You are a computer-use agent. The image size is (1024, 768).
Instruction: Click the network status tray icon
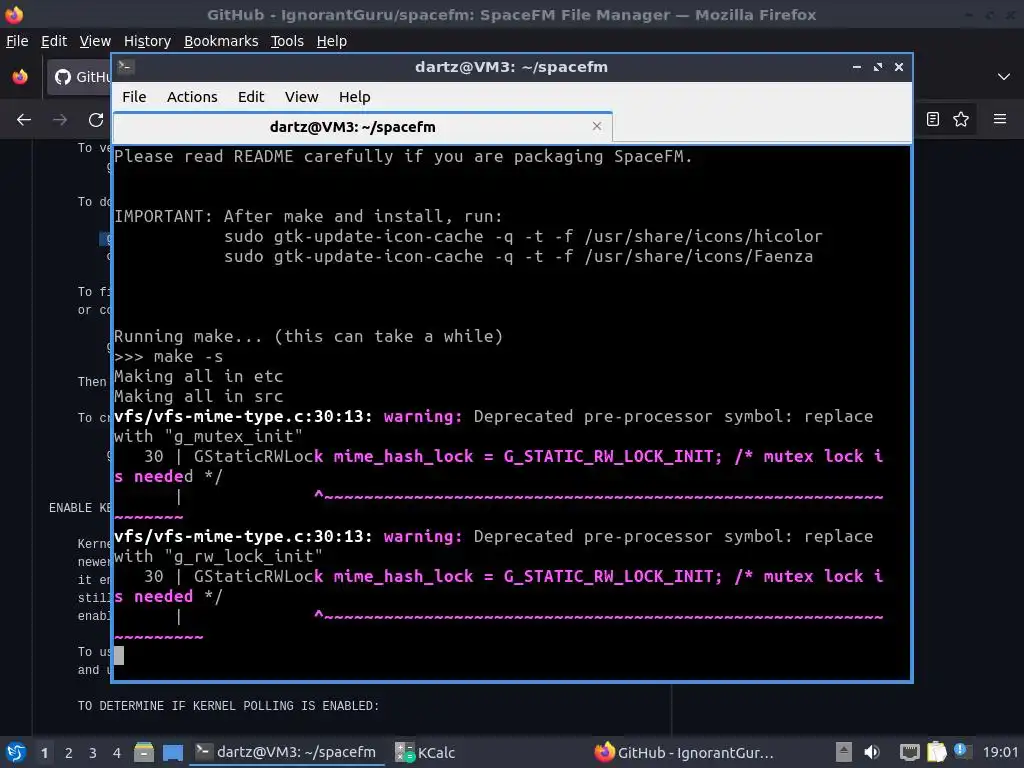(909, 752)
